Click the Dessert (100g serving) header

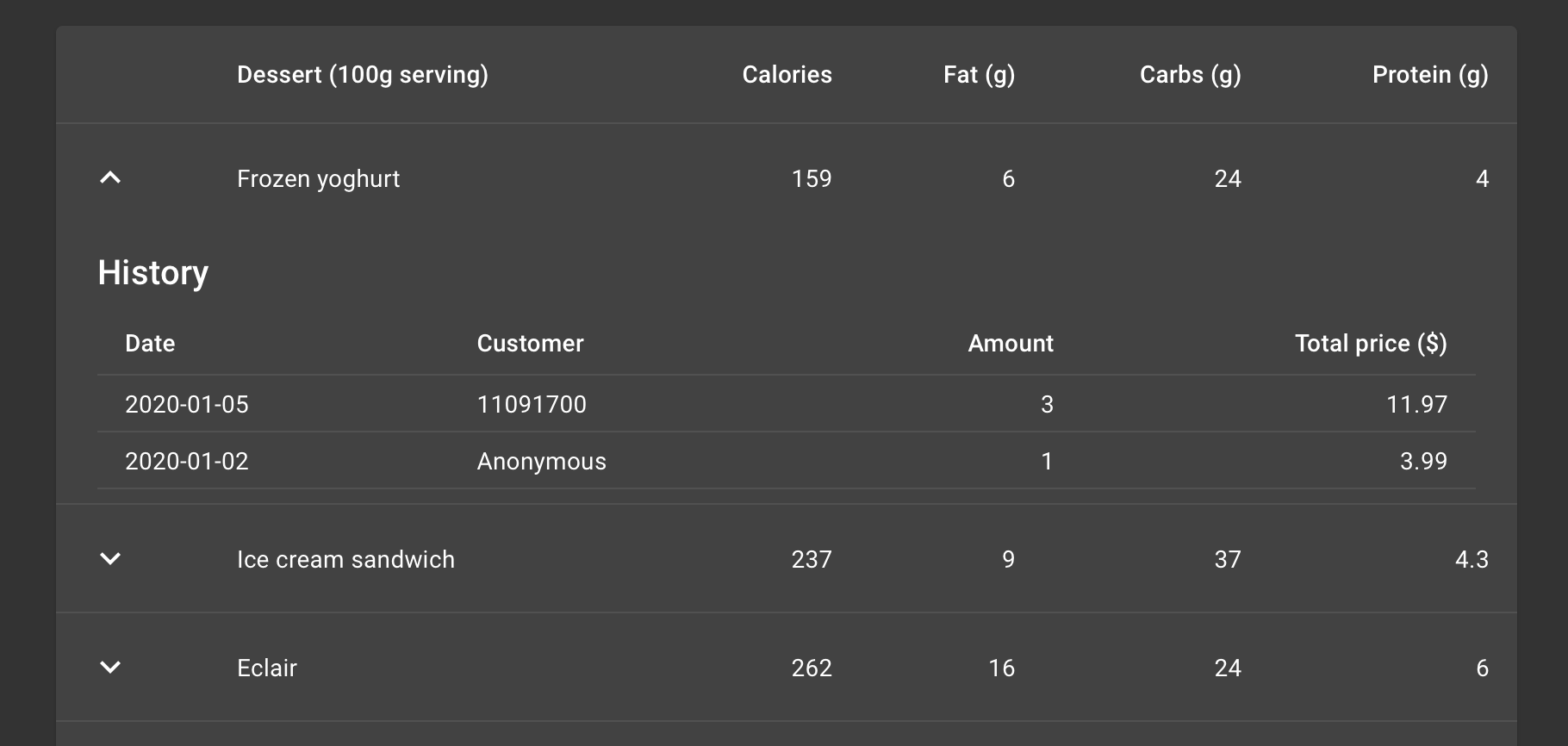coord(363,75)
